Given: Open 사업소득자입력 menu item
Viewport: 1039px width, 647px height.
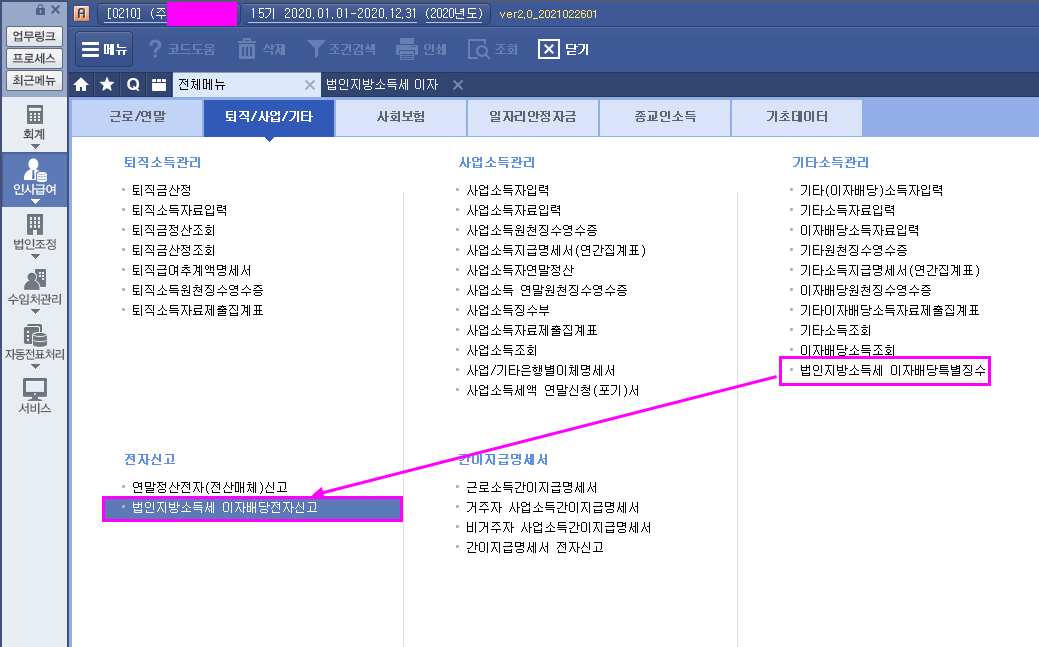Looking at the screenshot, I should pos(508,190).
